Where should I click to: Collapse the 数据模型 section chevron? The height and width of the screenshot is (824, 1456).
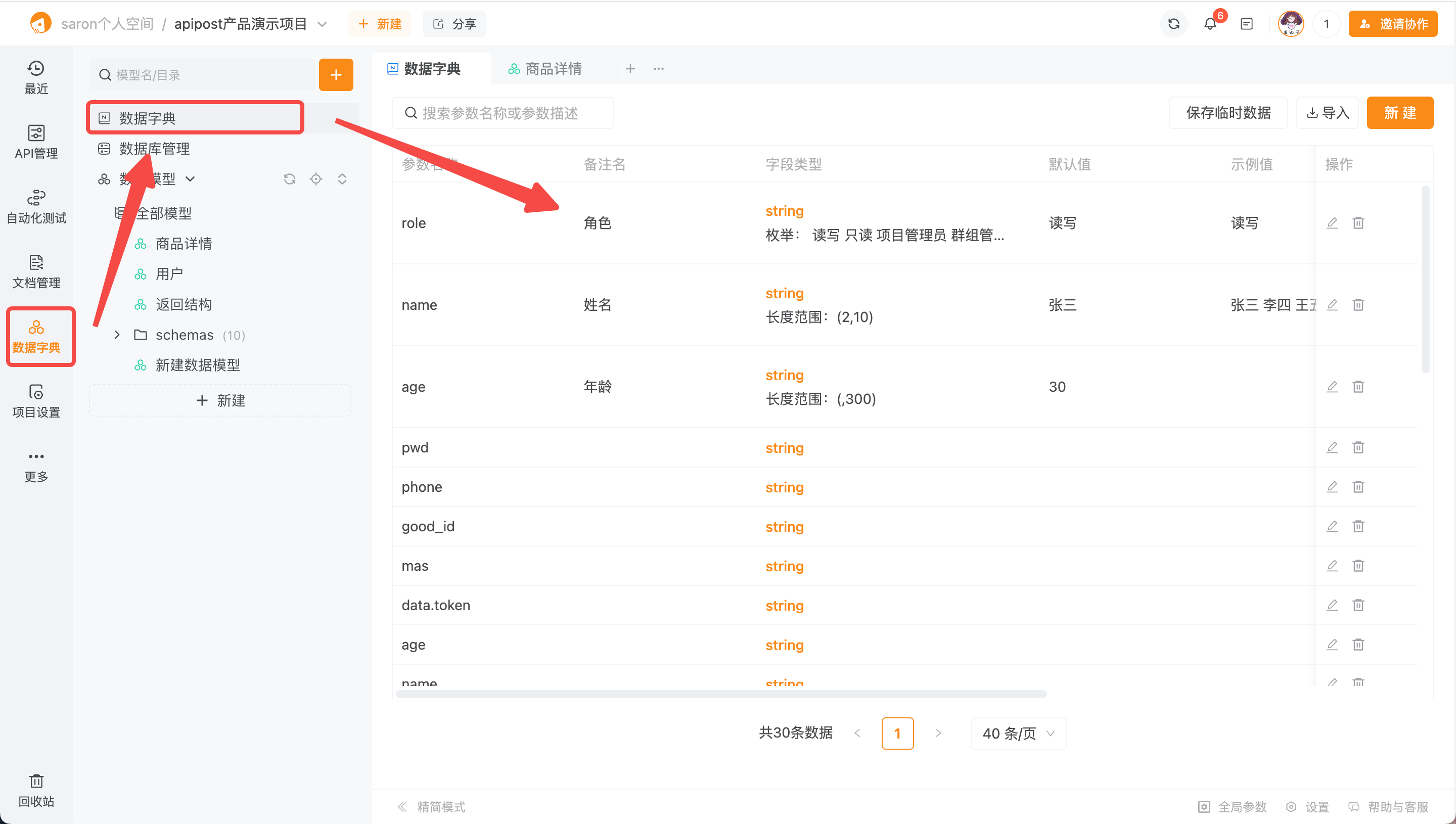tap(190, 179)
